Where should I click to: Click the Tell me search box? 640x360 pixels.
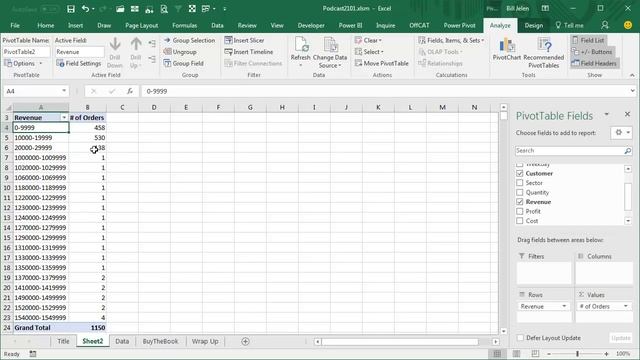pyautogui.click(x=569, y=25)
